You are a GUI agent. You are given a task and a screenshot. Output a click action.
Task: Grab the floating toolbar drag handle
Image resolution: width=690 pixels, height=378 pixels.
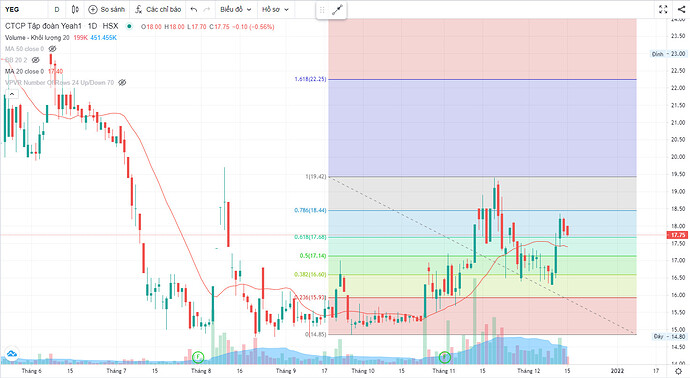click(x=322, y=10)
